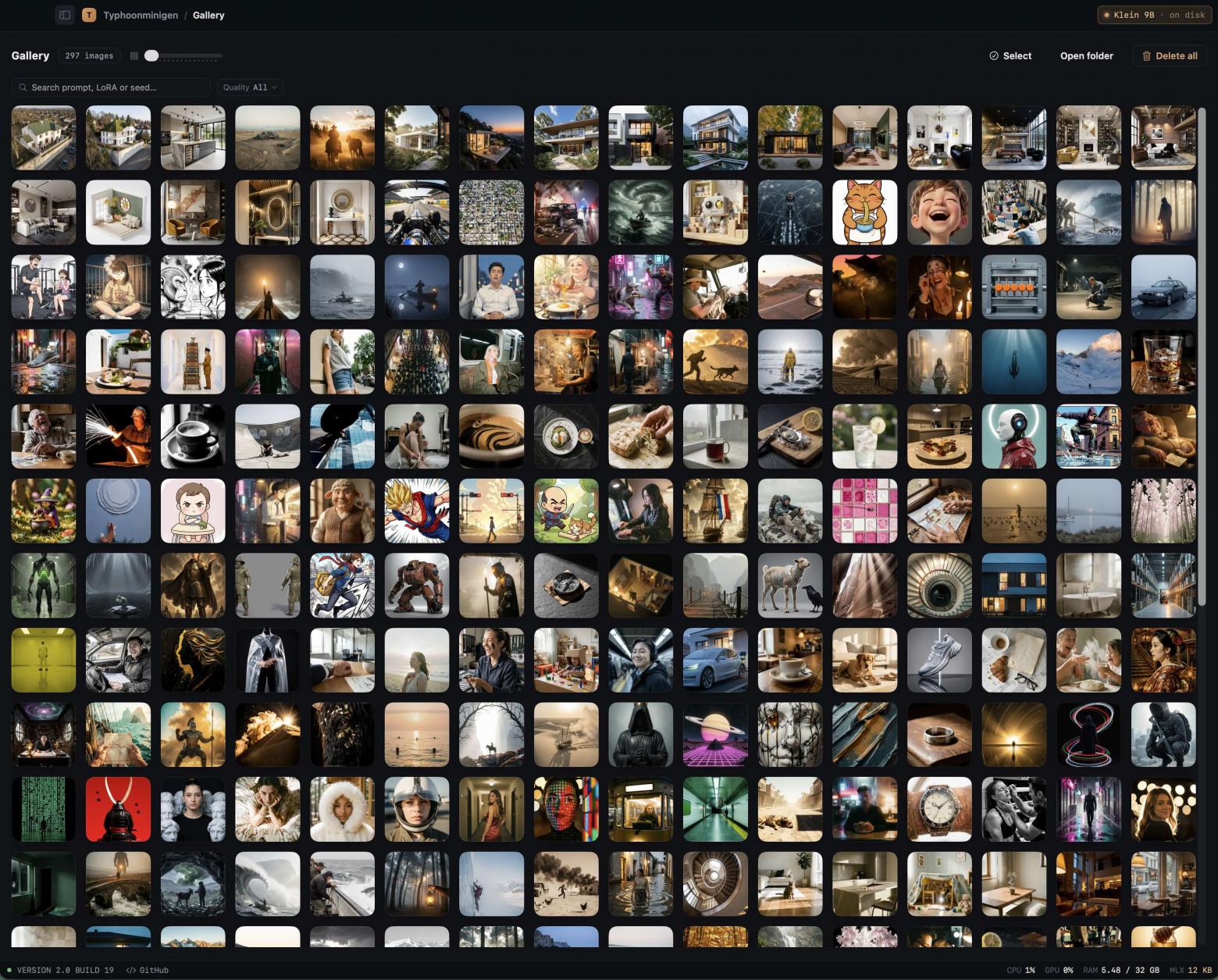Click the grid size icon beside slider
The width and height of the screenshot is (1218, 980).
tap(134, 55)
